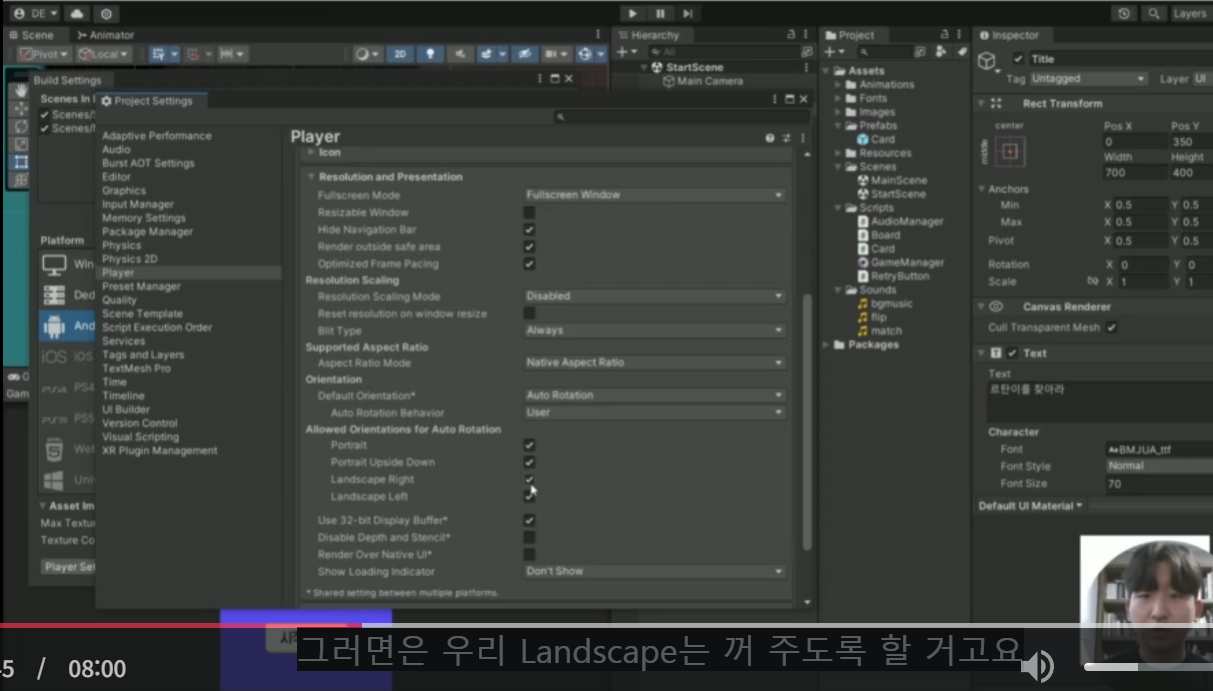Open the Local handle rotation dropdown
The height and width of the screenshot is (691, 1213).
pyautogui.click(x=105, y=54)
